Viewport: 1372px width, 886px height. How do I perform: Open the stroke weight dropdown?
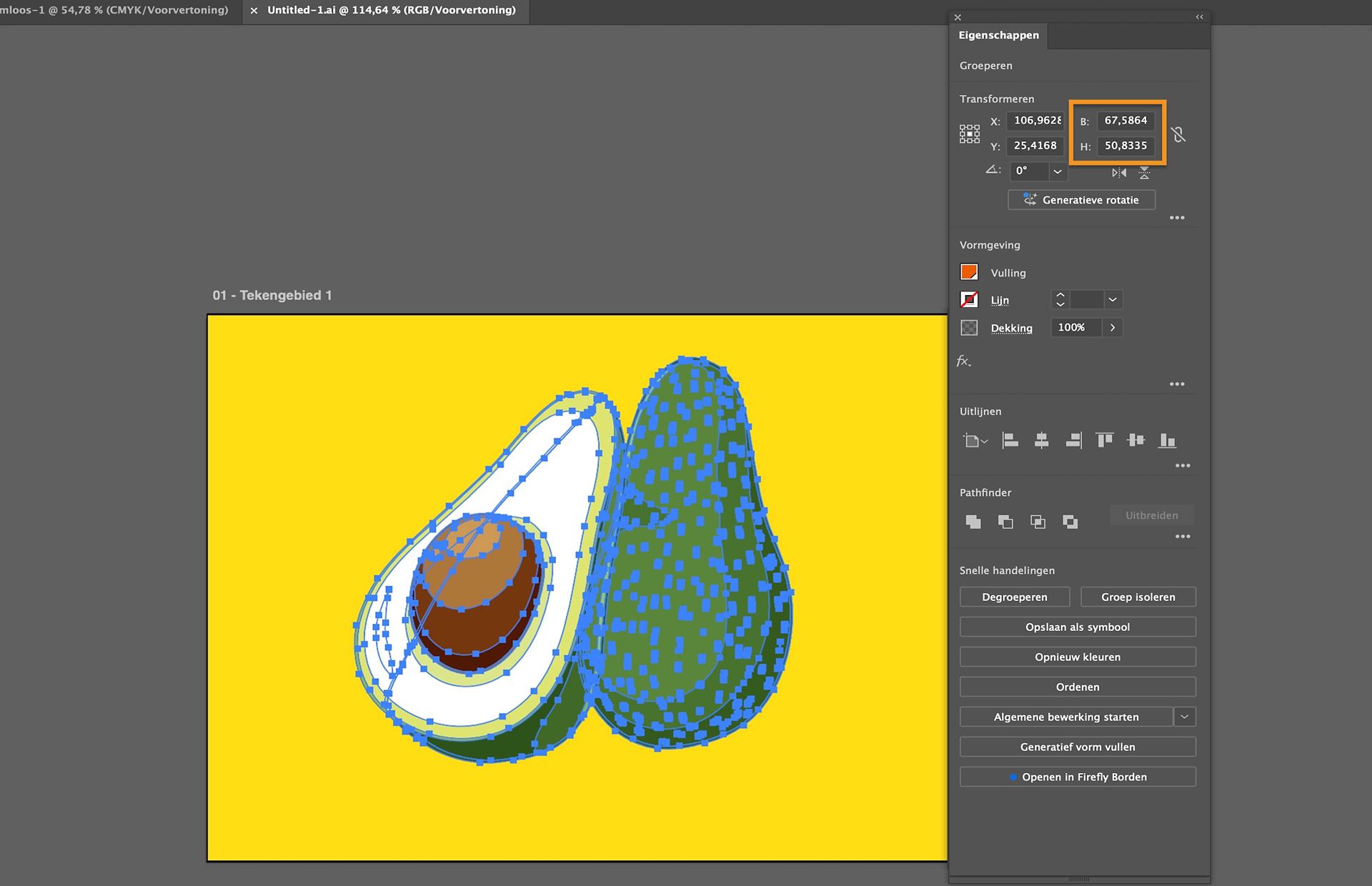click(x=1113, y=299)
